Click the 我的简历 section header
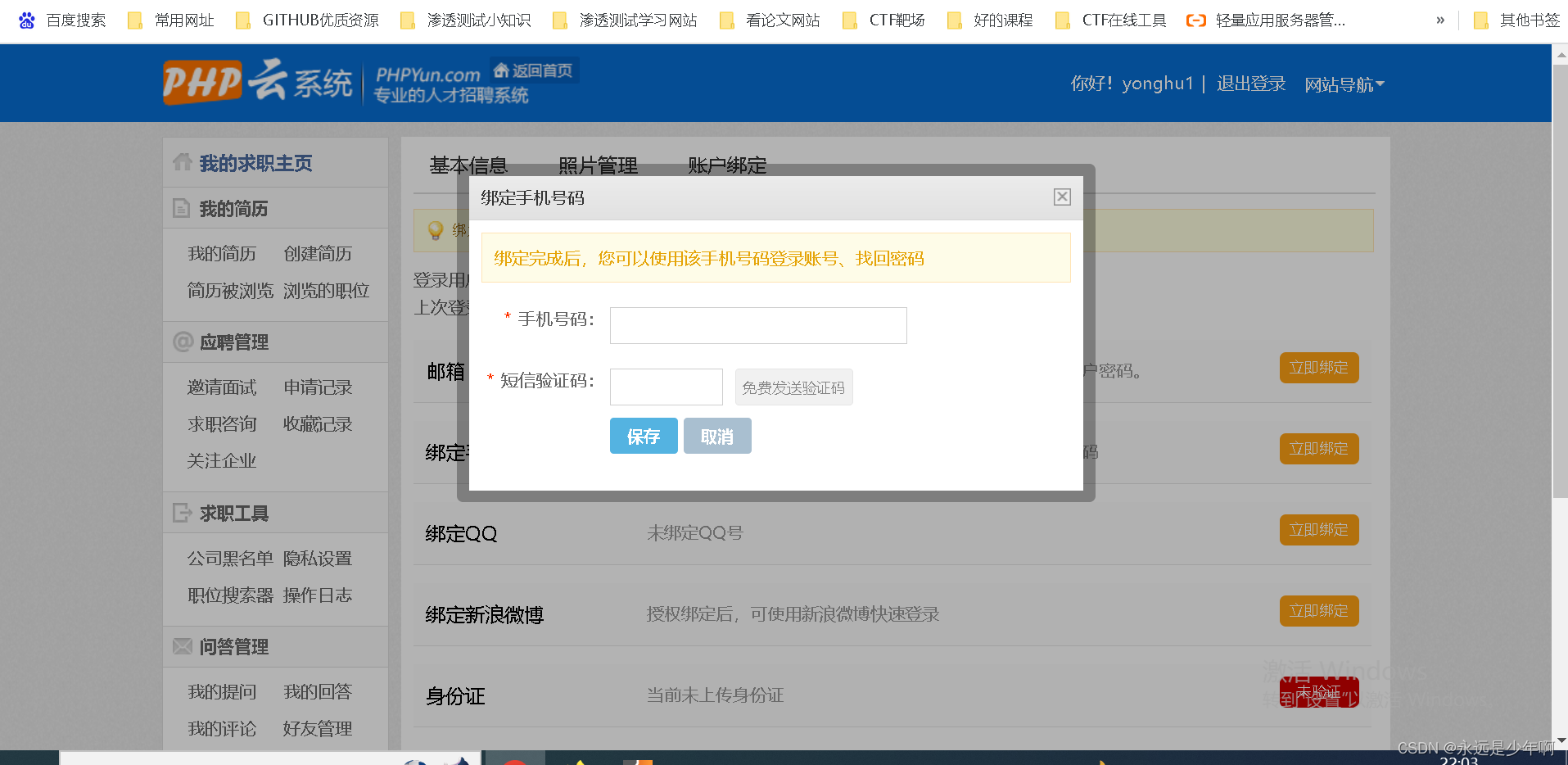Image resolution: width=1568 pixels, height=765 pixels. [x=233, y=209]
